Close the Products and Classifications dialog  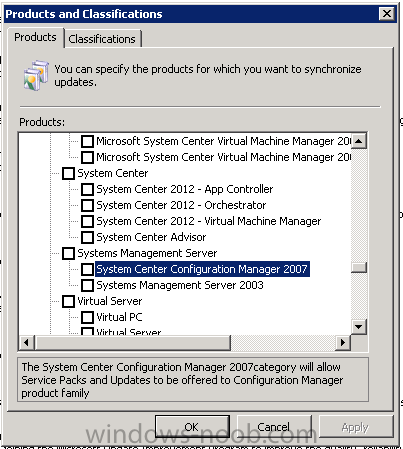pos(387,14)
